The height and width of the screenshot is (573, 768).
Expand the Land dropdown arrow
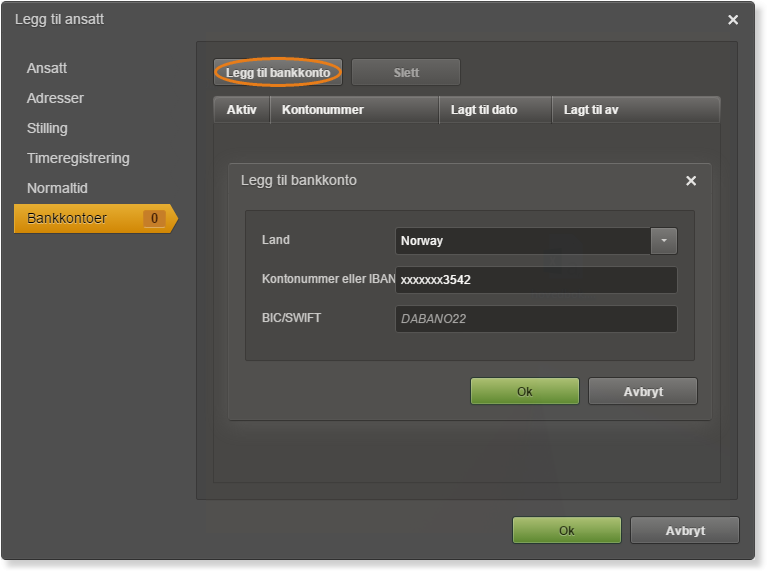664,241
